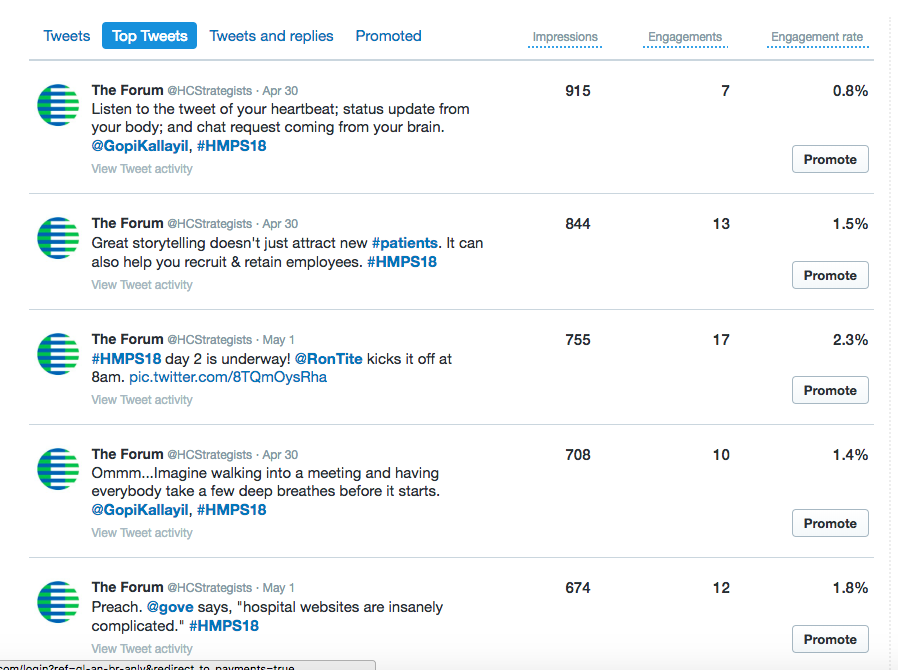Open The Forum avatar on Preach tweet

pos(58,602)
